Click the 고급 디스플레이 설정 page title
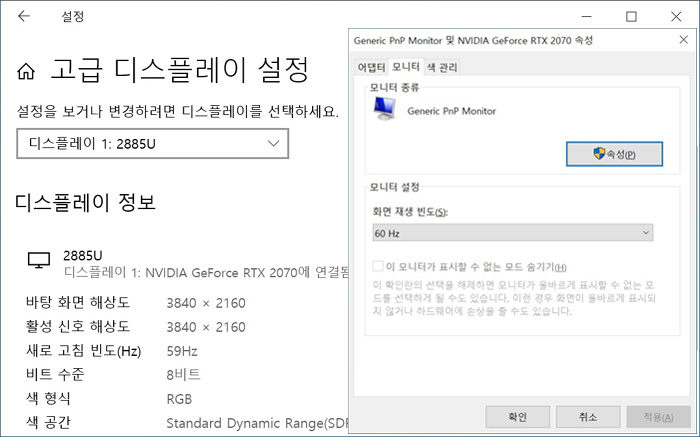The image size is (700, 437). click(x=179, y=70)
